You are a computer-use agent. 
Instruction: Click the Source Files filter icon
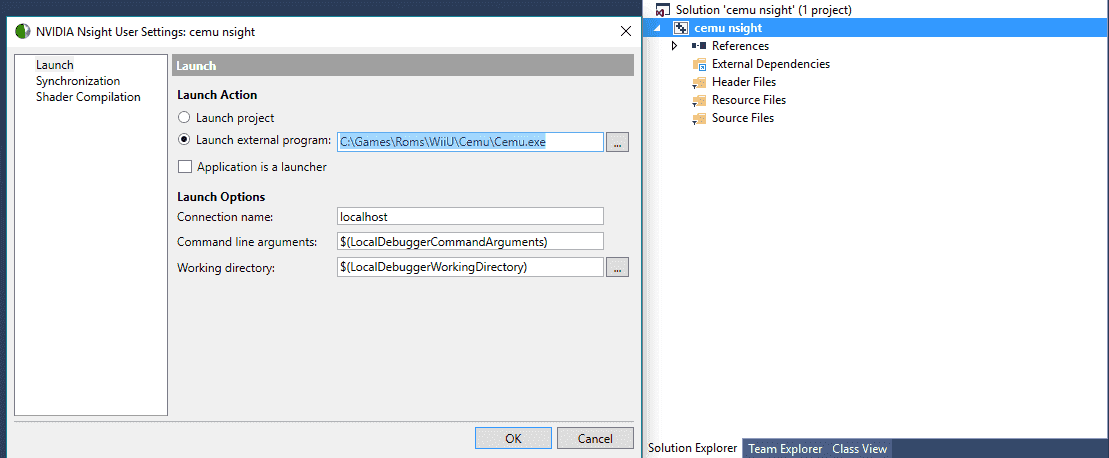pos(699,119)
